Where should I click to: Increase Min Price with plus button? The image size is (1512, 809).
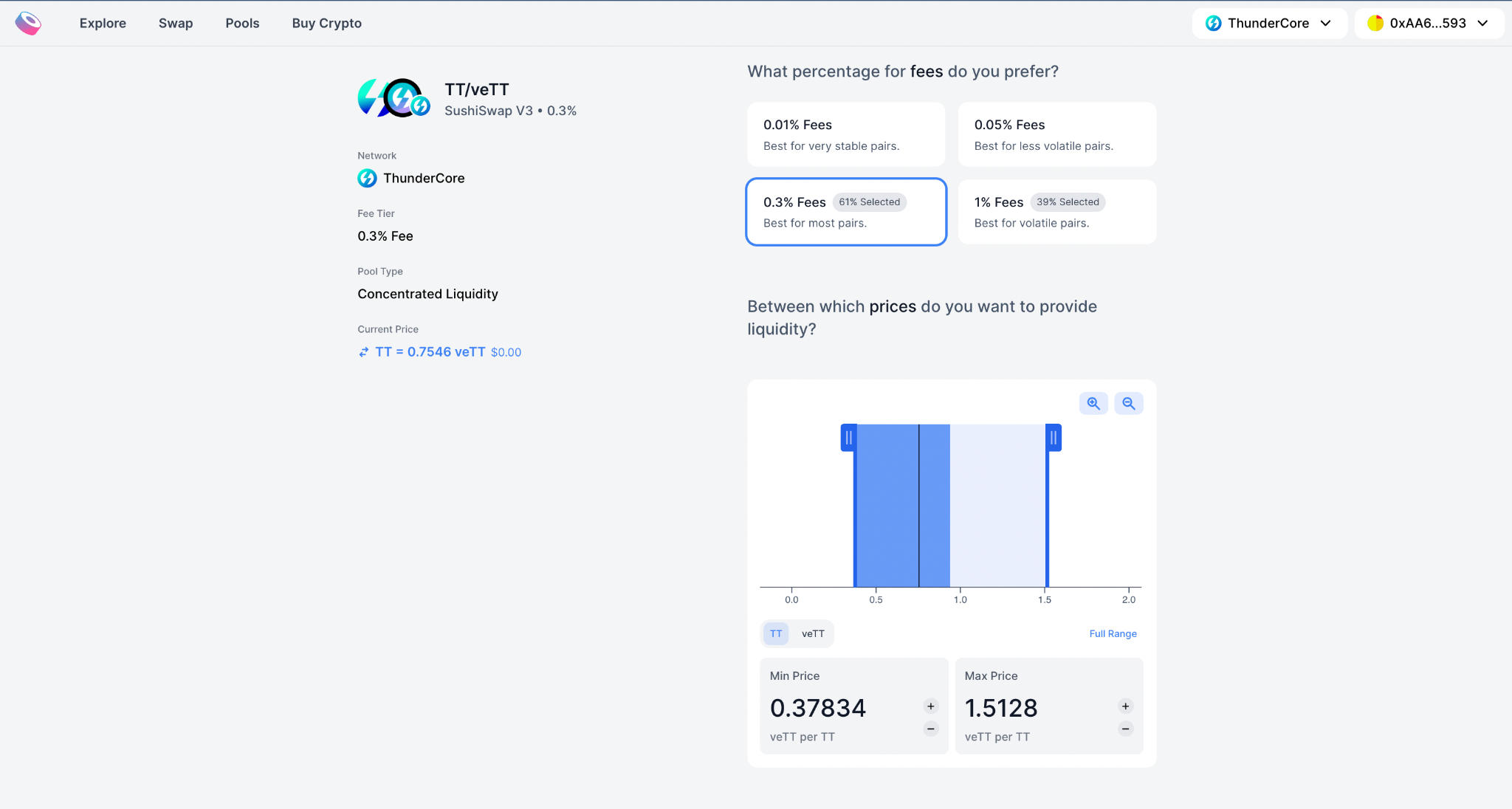tap(931, 706)
